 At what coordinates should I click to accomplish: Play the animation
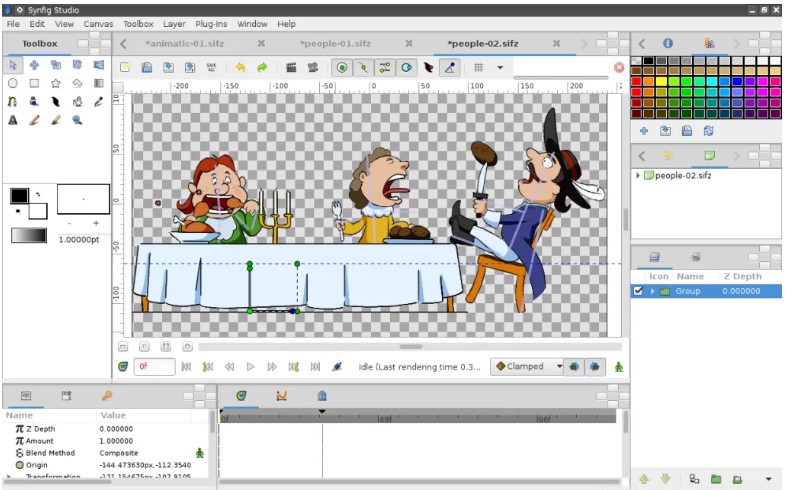tap(250, 367)
